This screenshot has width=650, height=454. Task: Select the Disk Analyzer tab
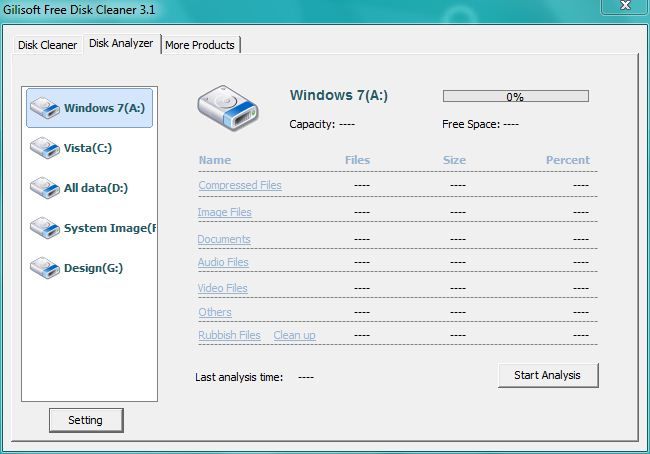click(x=120, y=44)
